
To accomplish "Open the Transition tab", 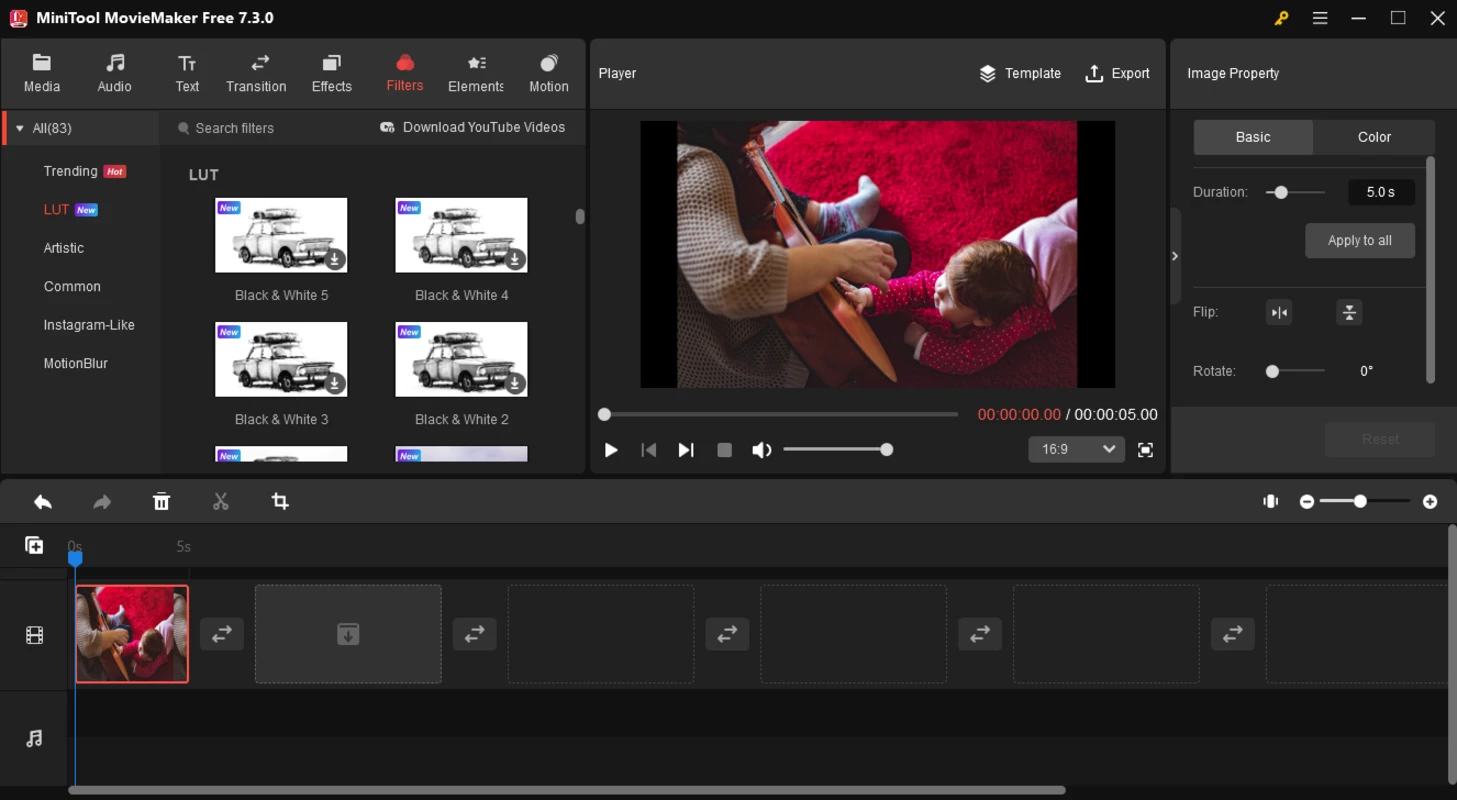I will [x=256, y=74].
